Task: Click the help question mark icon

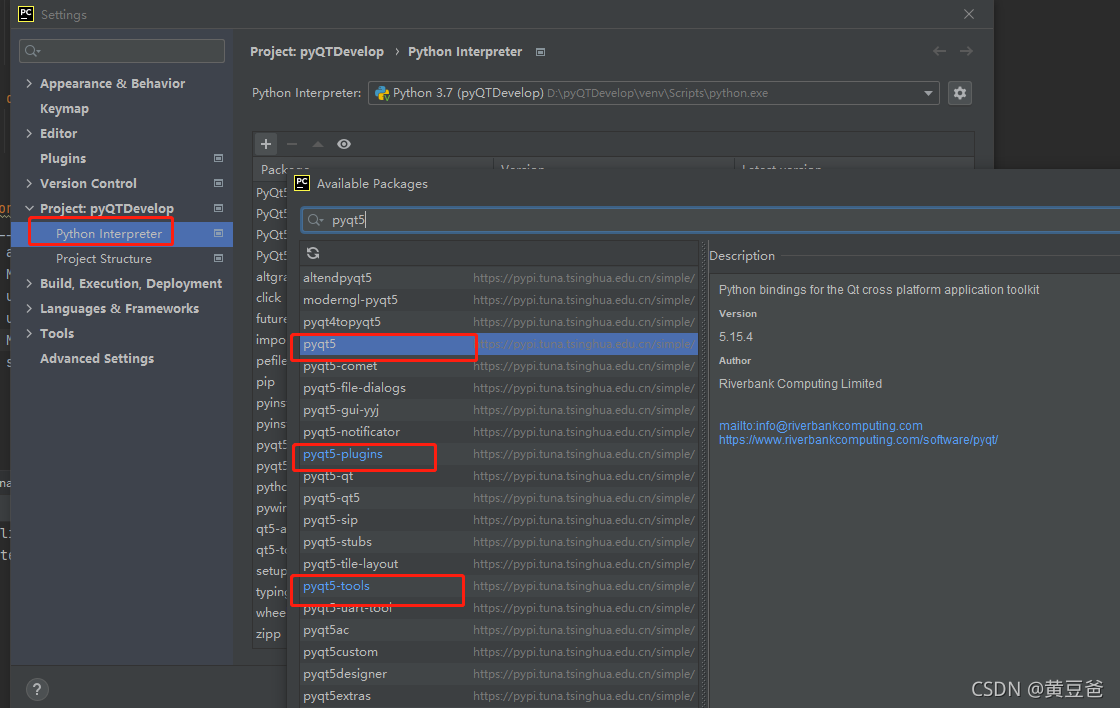Action: pos(36,689)
